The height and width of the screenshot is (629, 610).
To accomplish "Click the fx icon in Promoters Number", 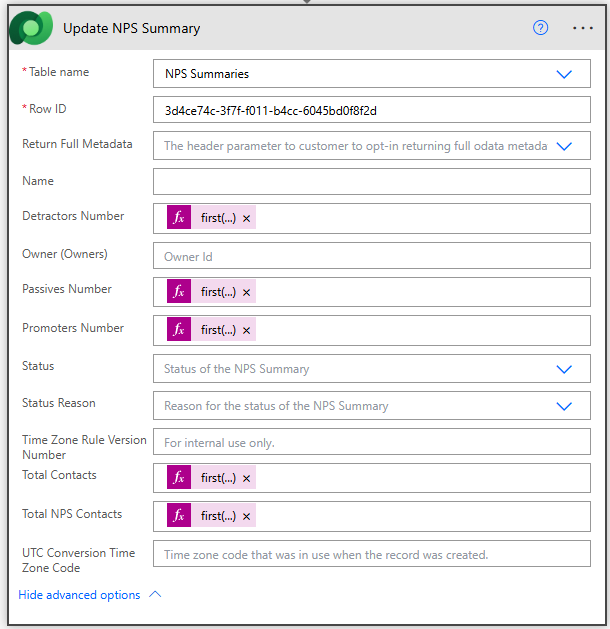I will [x=179, y=330].
